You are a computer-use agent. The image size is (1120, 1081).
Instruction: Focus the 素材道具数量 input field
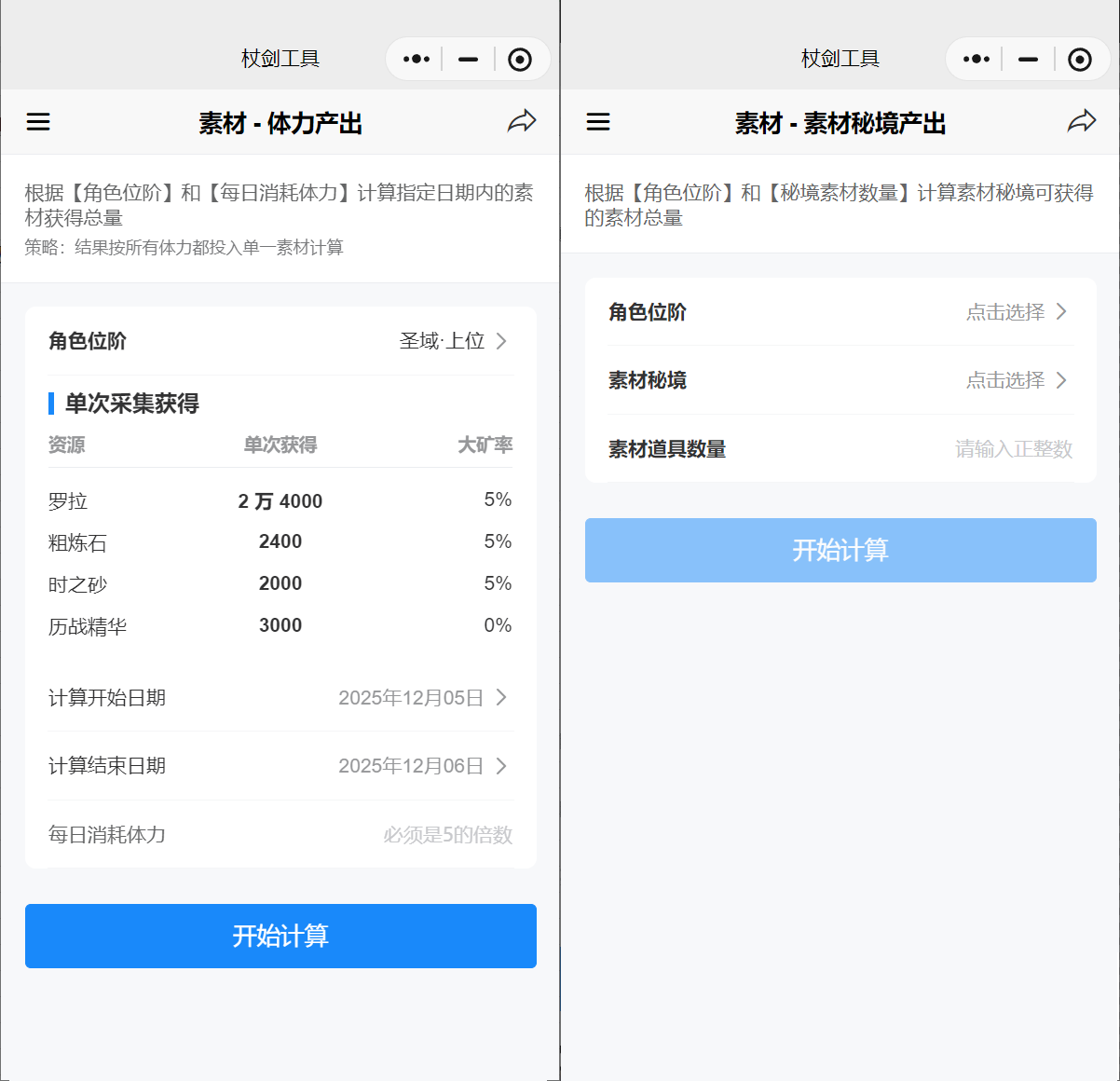click(x=1012, y=449)
